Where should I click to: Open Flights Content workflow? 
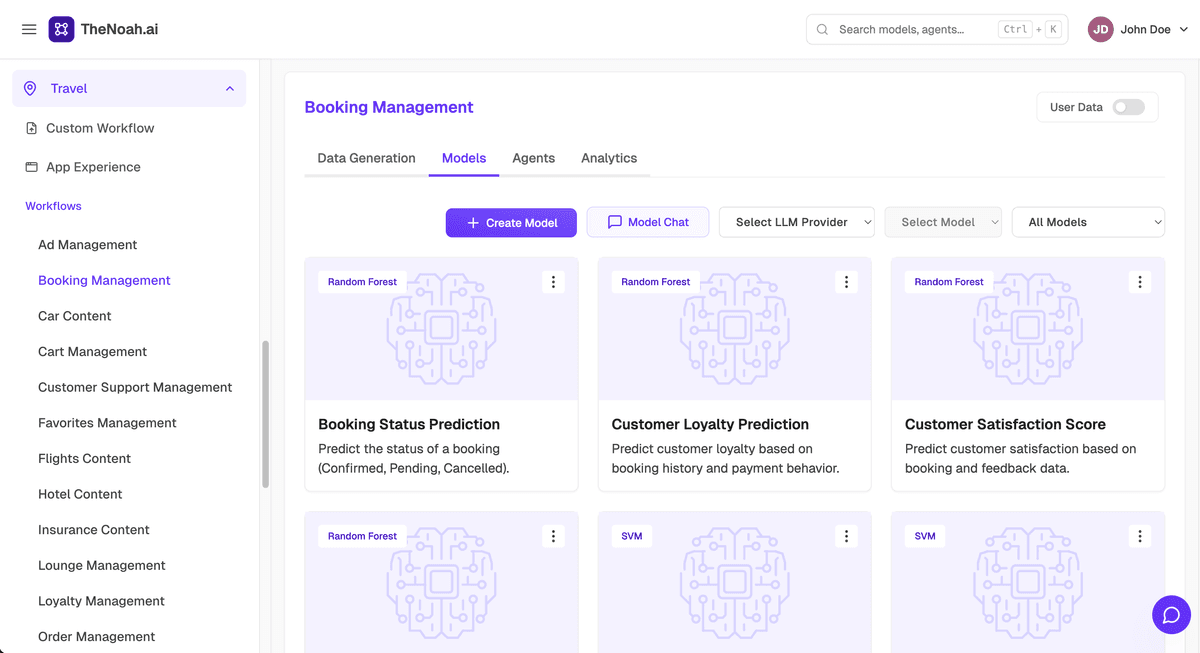[x=84, y=458]
